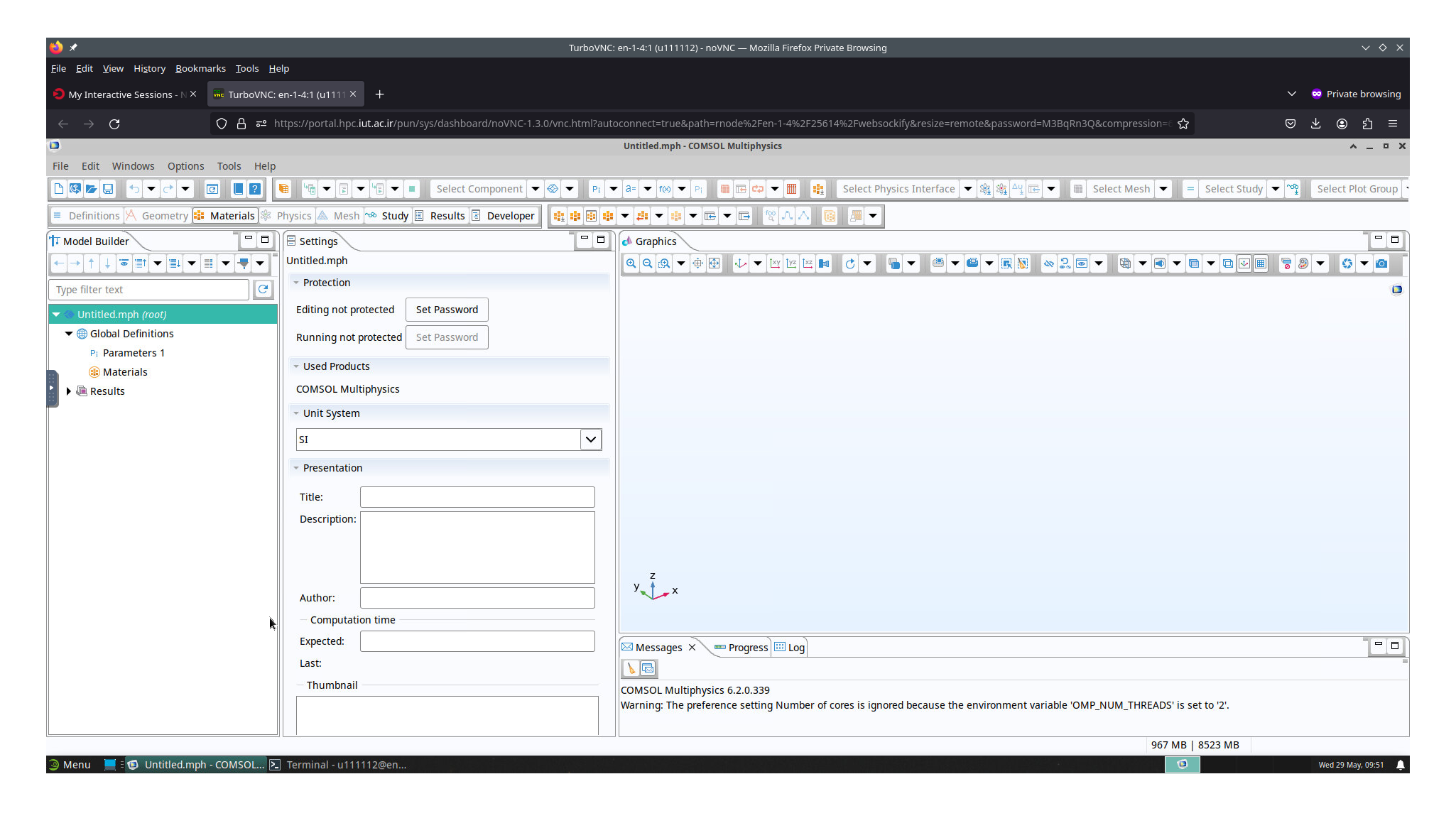Viewport: 1456px width, 828px height.
Task: Toggle the grid display in Graphics toolbar
Action: (x=1261, y=263)
